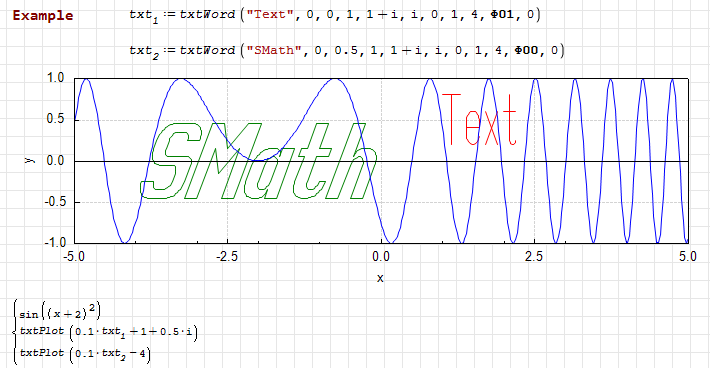Image resolution: width=710 pixels, height=368 pixels.
Task: Click the 0.5 tick label on y axis
Action: [56, 119]
